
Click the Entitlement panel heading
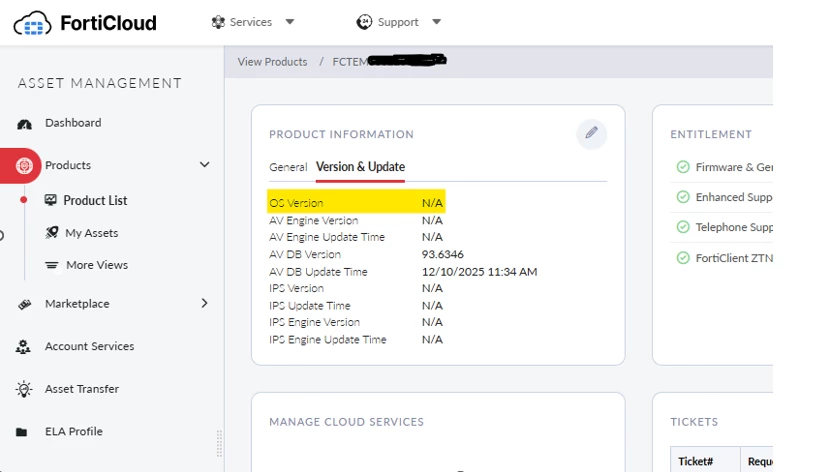pos(711,134)
